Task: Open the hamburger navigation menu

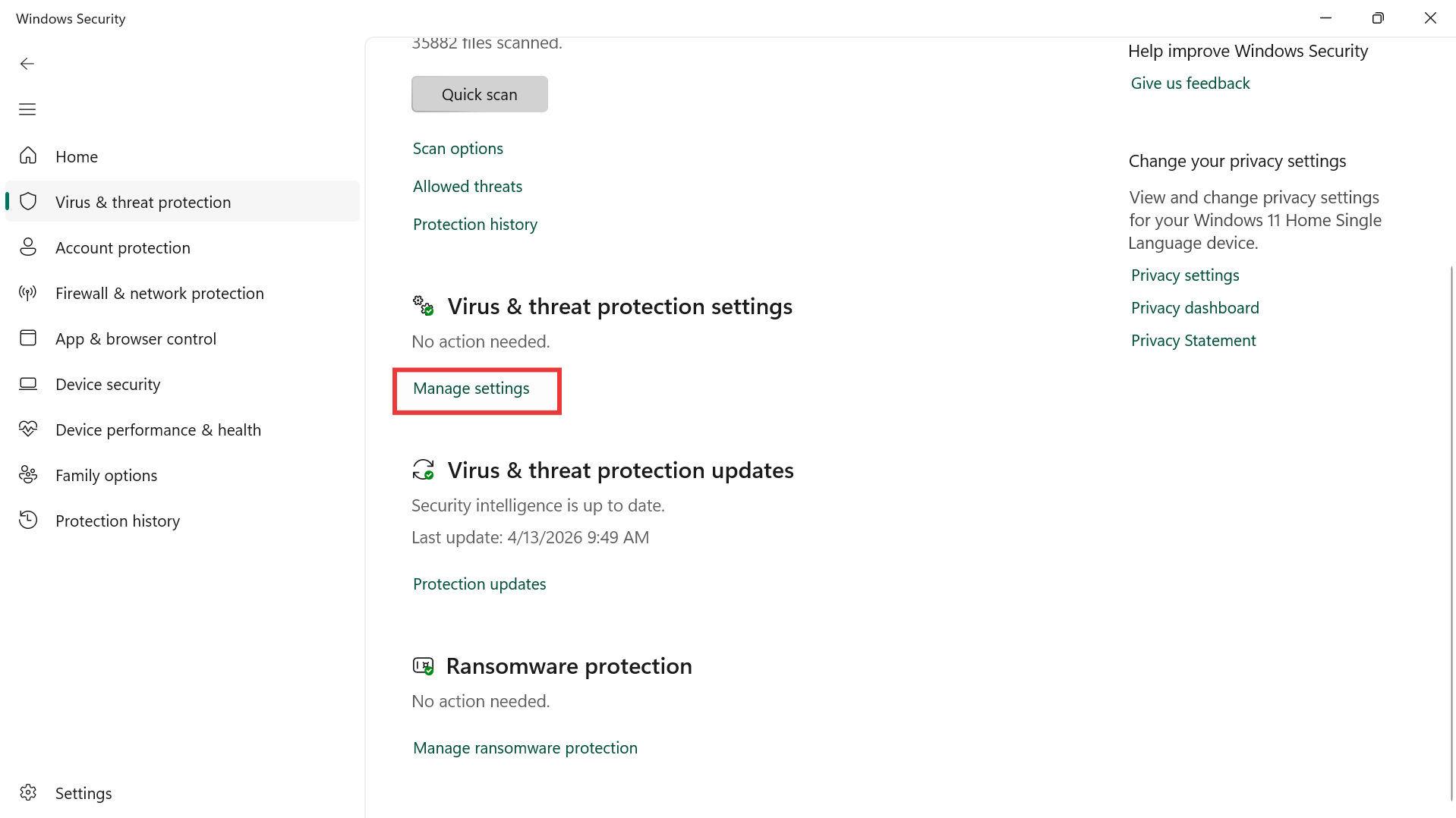Action: (27, 109)
